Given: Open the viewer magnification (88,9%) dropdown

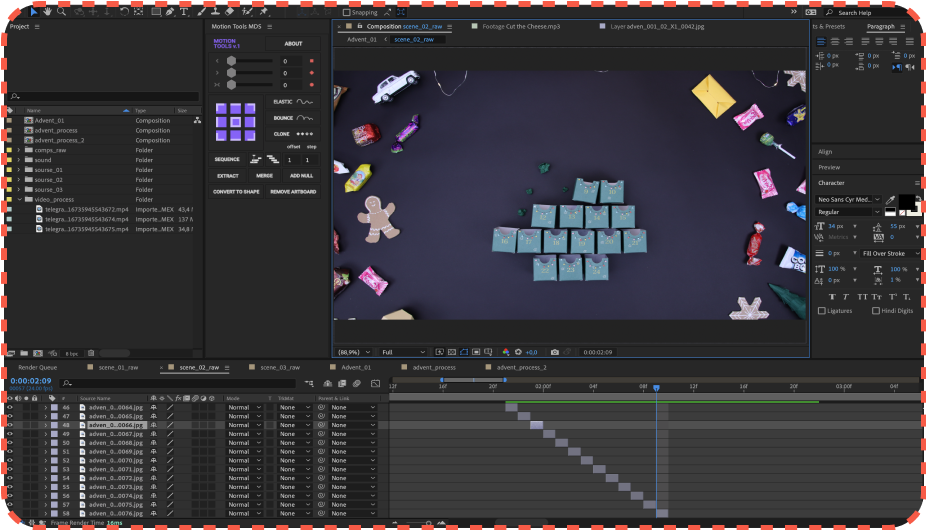Looking at the screenshot, I should [354, 352].
